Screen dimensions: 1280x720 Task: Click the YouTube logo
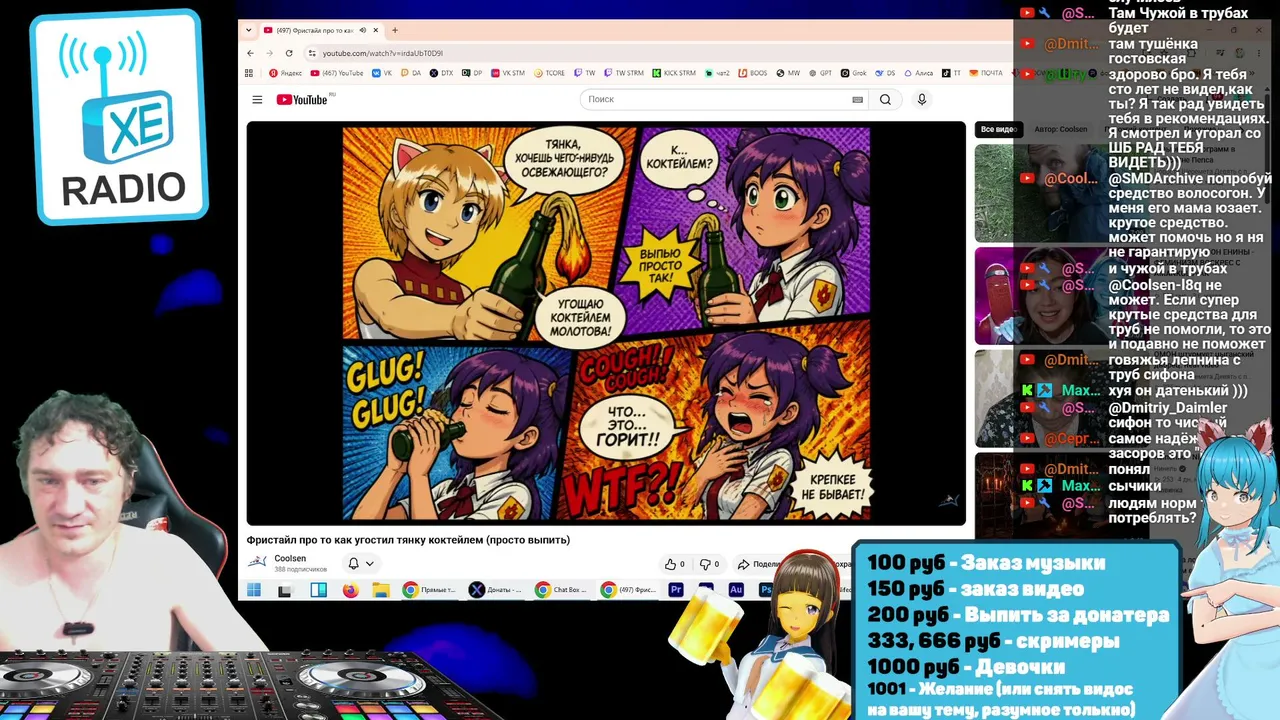click(x=302, y=99)
